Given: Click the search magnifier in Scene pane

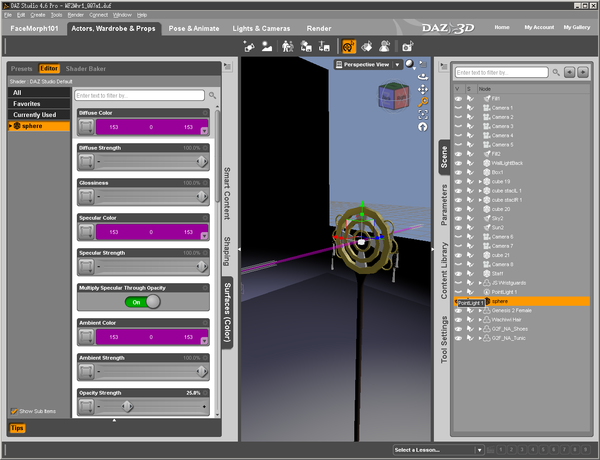Looking at the screenshot, I should point(556,72).
